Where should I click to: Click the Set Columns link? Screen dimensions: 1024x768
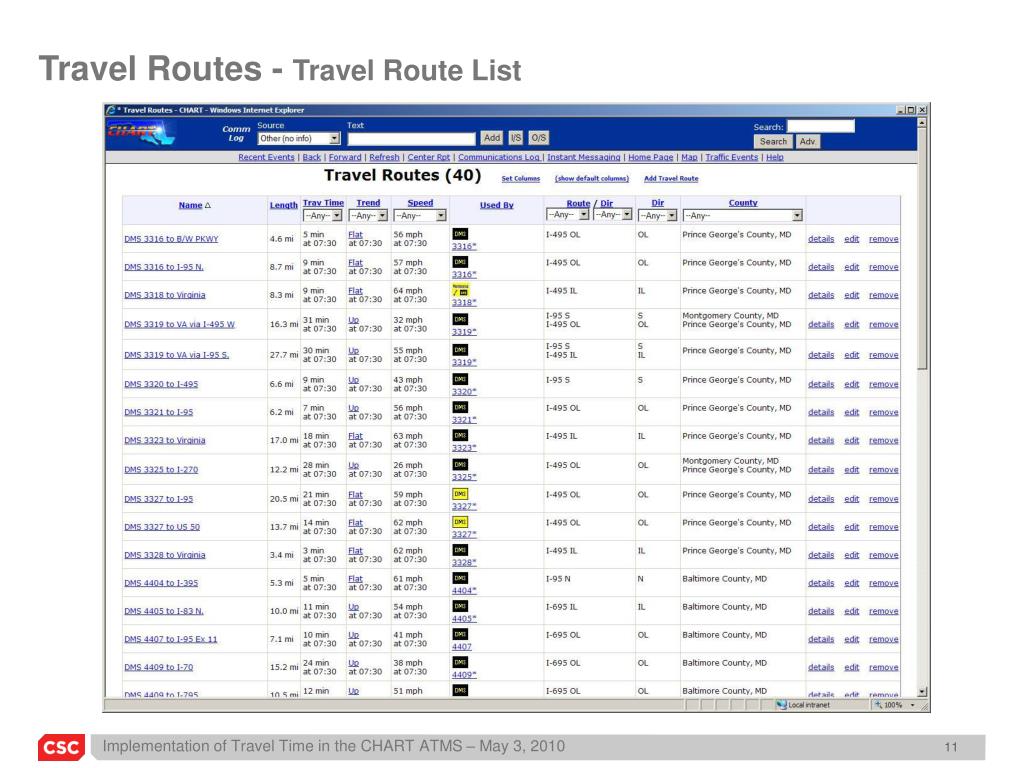(520, 178)
